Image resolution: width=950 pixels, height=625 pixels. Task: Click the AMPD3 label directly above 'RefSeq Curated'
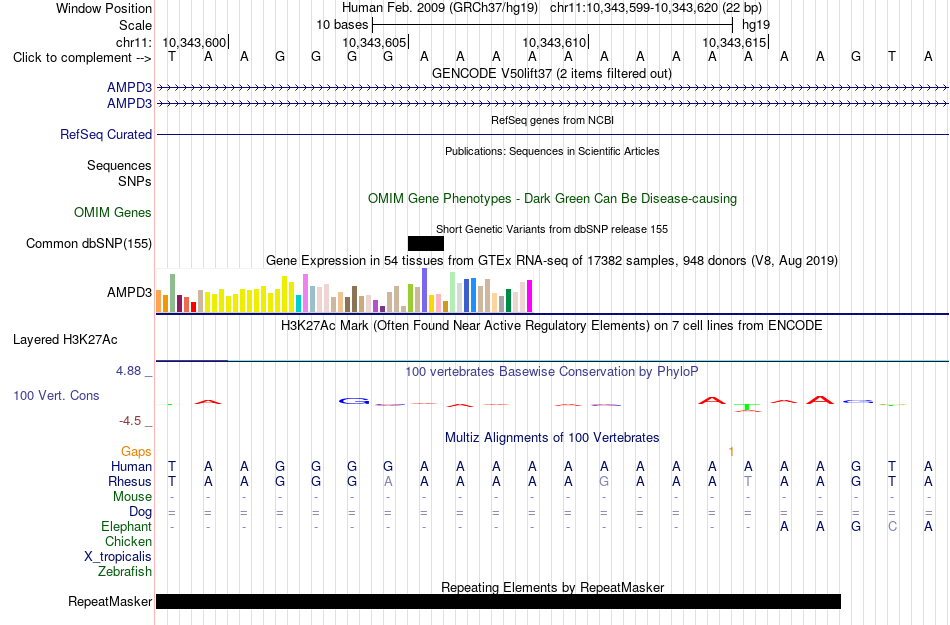click(x=129, y=104)
